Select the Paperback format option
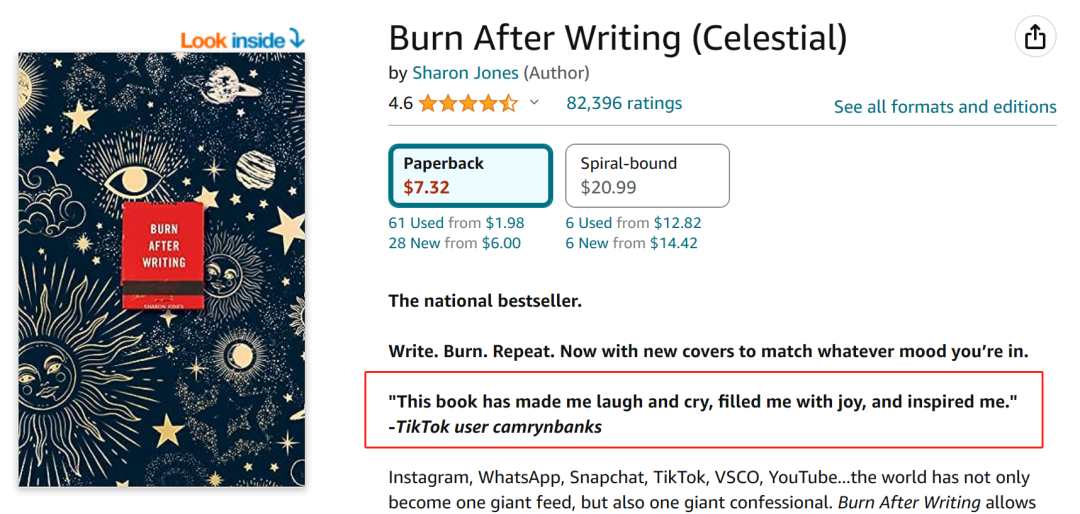 (x=470, y=175)
